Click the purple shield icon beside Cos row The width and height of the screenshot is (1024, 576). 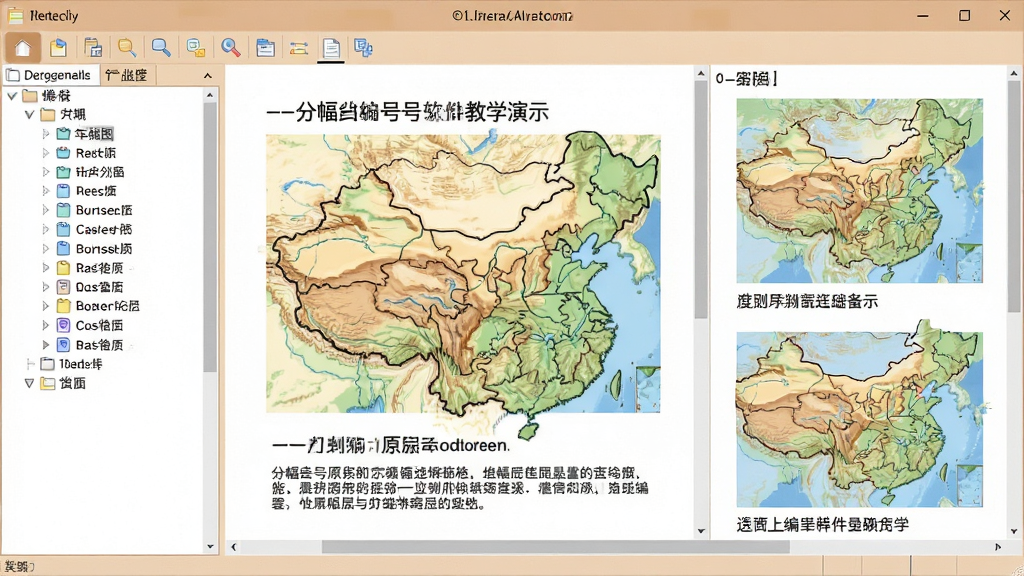pyautogui.click(x=63, y=325)
